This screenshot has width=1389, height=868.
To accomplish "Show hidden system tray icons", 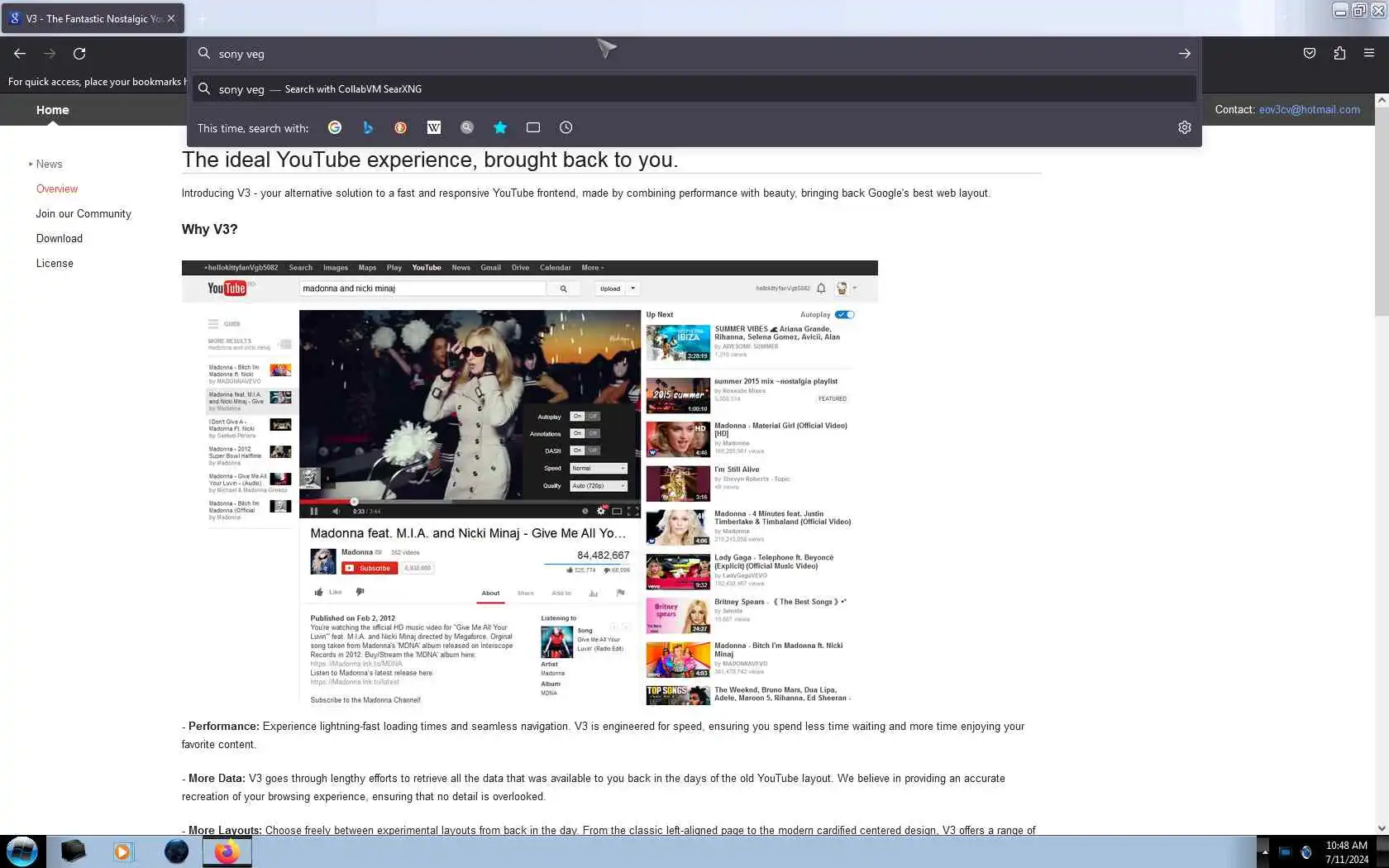I will tap(1264, 851).
